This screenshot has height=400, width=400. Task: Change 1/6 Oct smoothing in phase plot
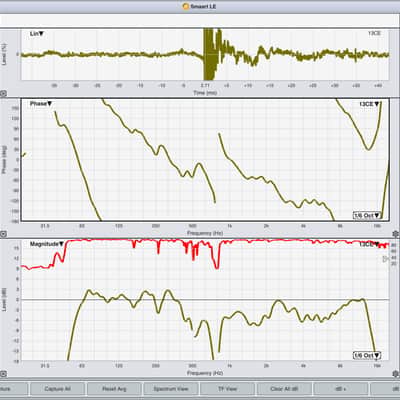(367, 215)
